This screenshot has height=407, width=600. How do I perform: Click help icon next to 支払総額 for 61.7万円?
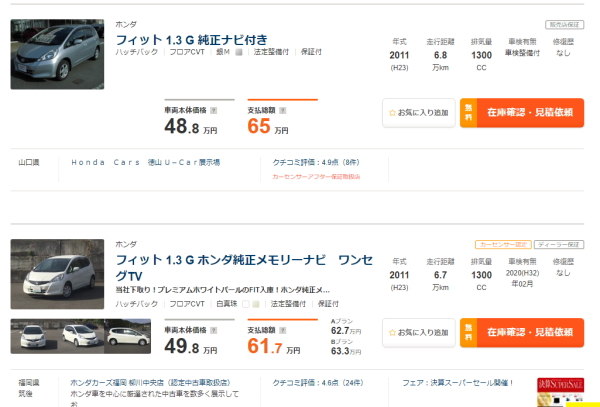tap(283, 330)
